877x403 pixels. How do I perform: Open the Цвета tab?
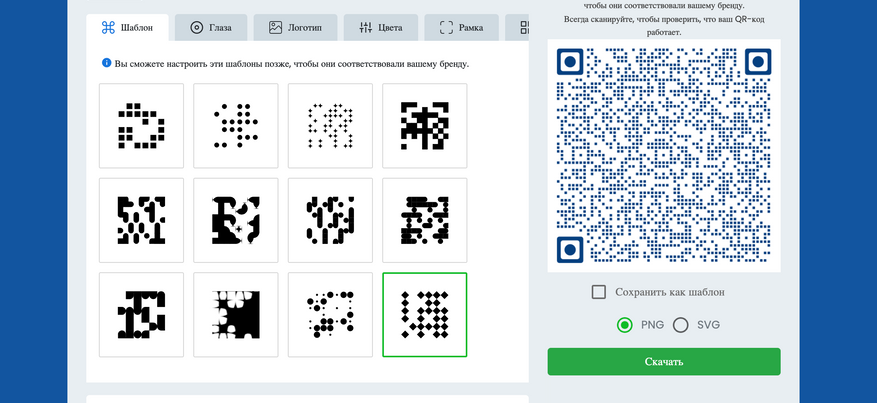[x=380, y=28]
